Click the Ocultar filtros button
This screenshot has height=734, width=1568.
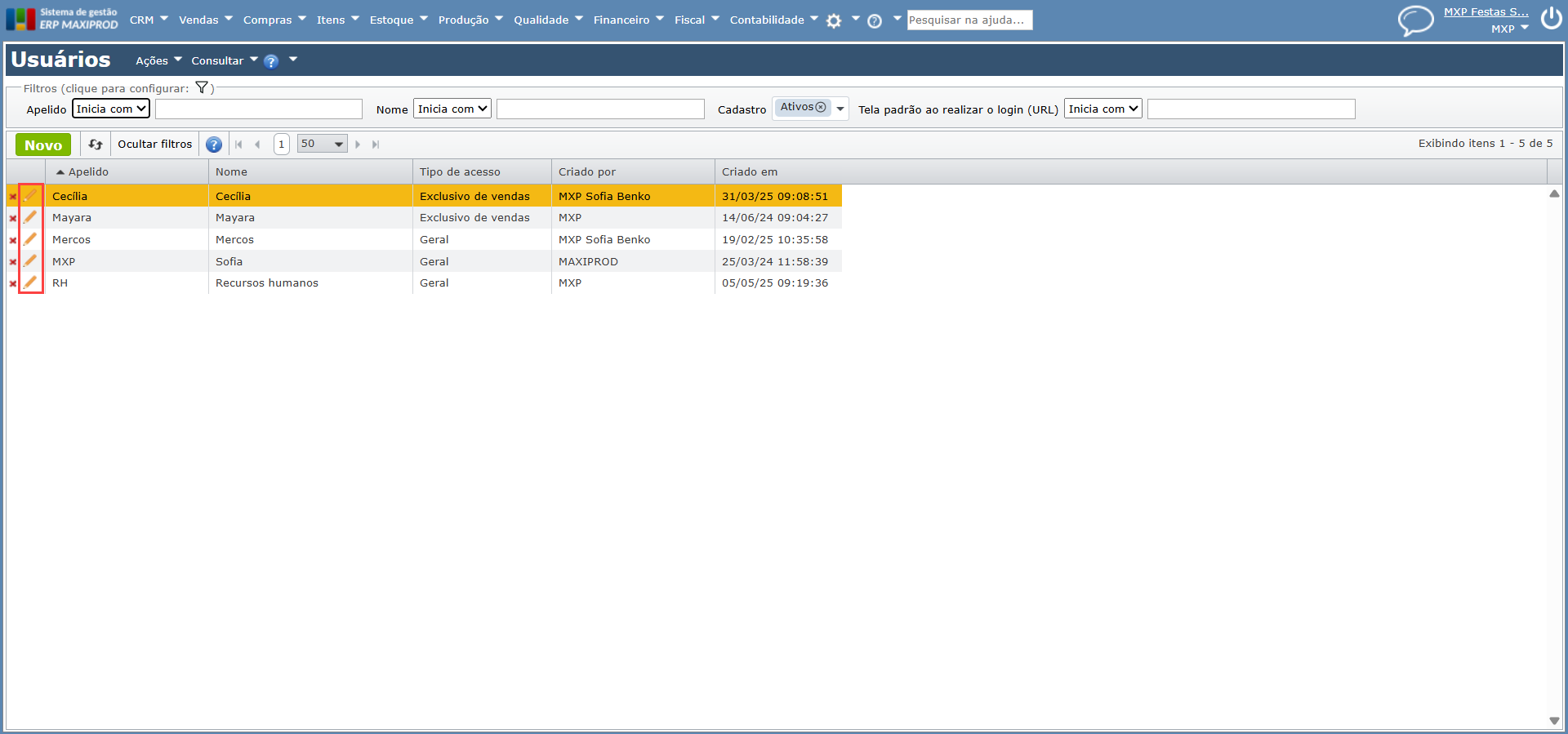(x=155, y=144)
